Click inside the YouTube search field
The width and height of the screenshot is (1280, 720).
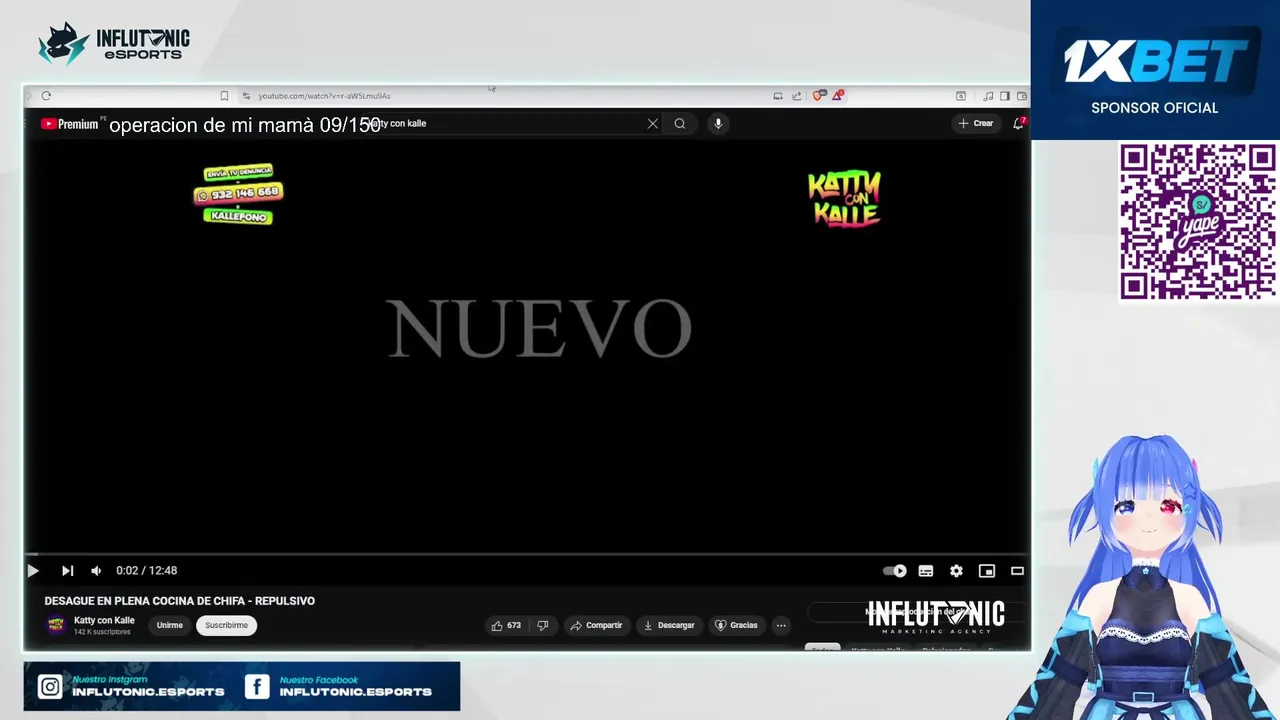510,124
